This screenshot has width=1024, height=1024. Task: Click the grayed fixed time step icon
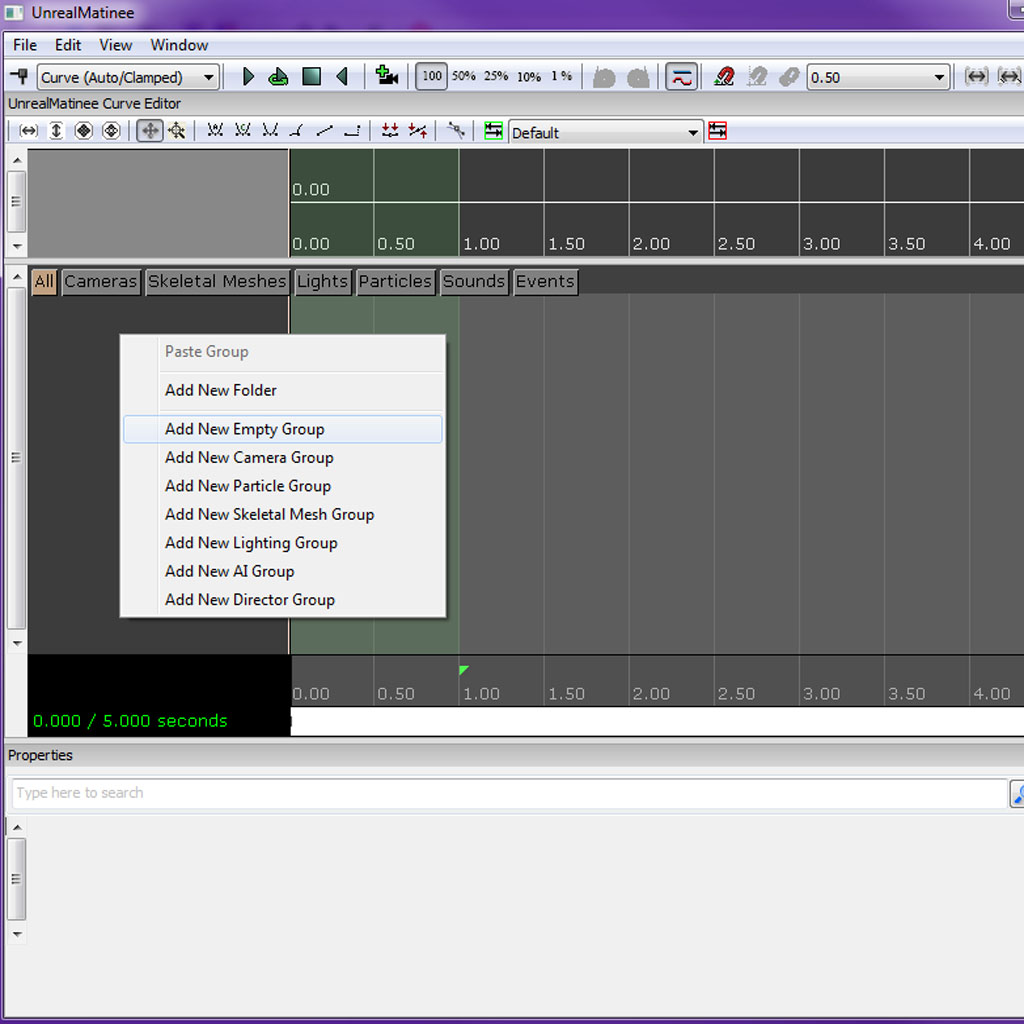click(x=789, y=76)
